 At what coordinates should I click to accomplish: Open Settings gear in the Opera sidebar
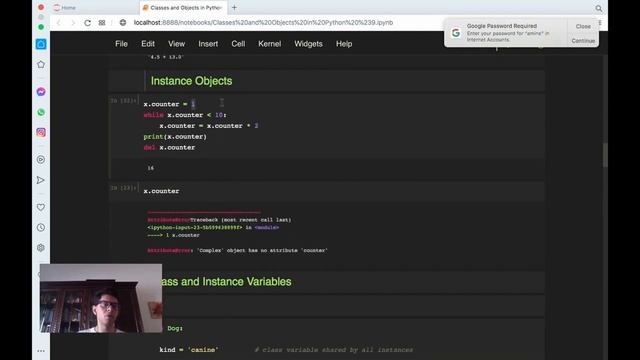click(41, 248)
